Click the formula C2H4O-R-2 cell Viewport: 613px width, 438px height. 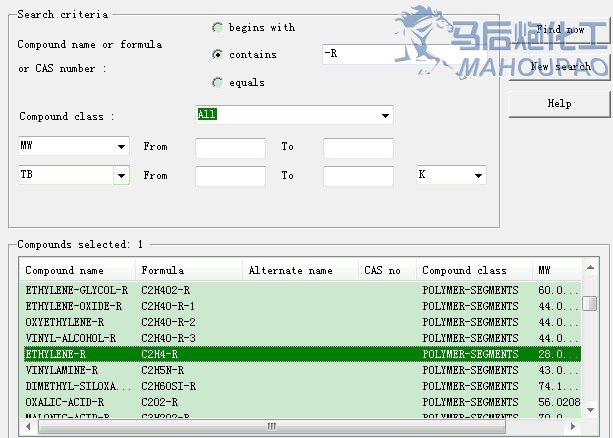point(168,322)
